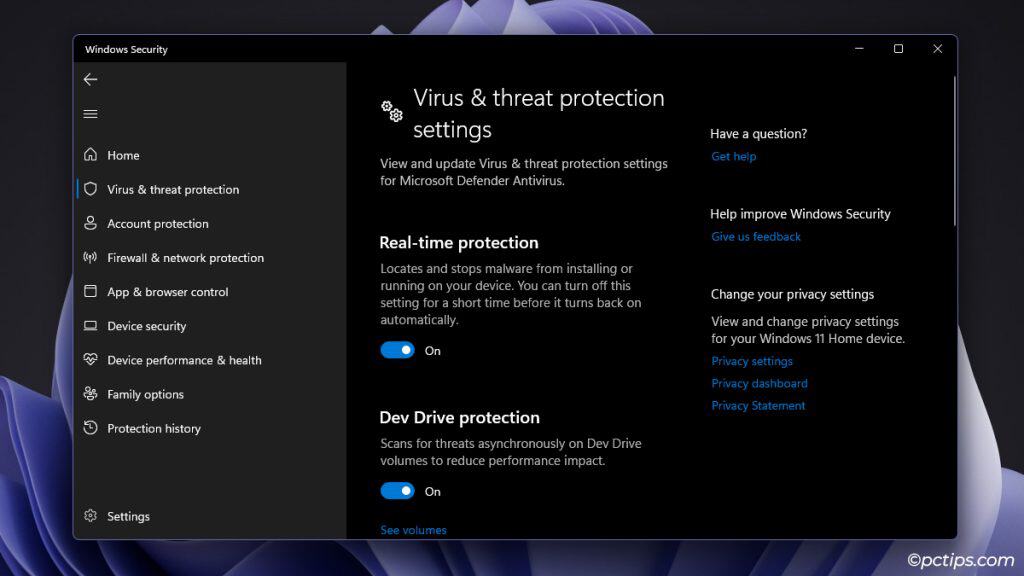The width and height of the screenshot is (1024, 576).
Task: Select the Virus & threat protection shield icon
Action: click(x=90, y=189)
